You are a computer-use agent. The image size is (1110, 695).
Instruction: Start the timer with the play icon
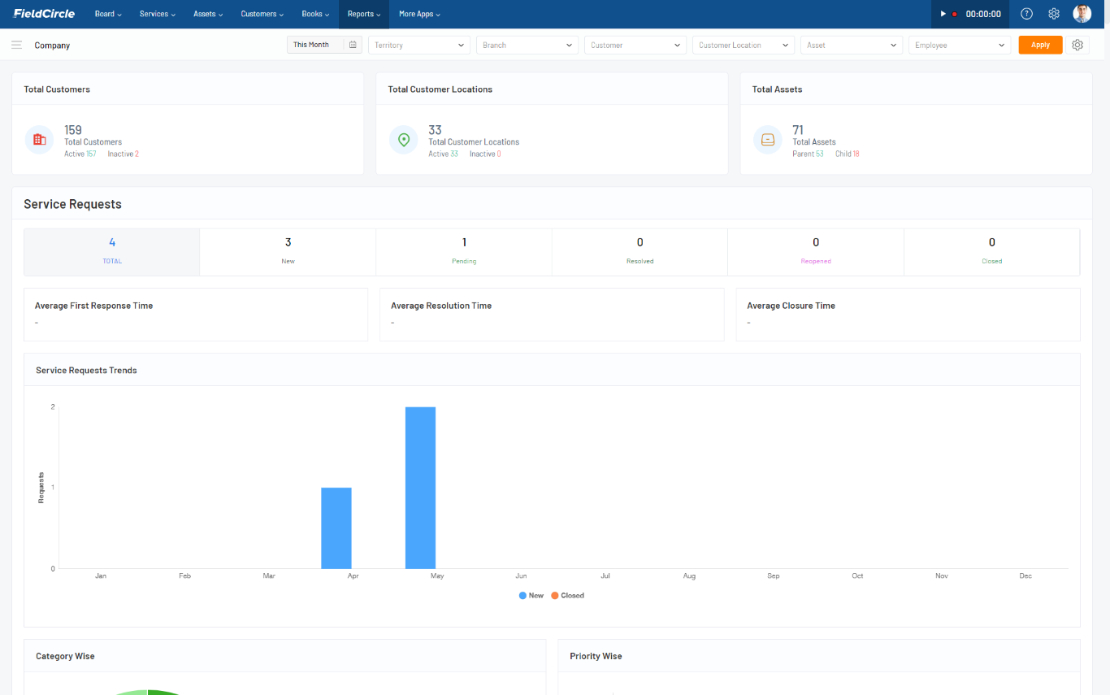point(943,13)
